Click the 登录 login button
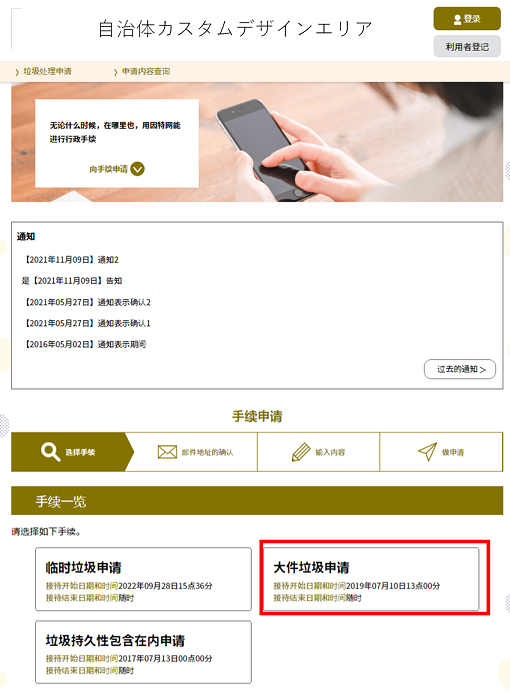This screenshot has width=510, height=694. (x=467, y=19)
